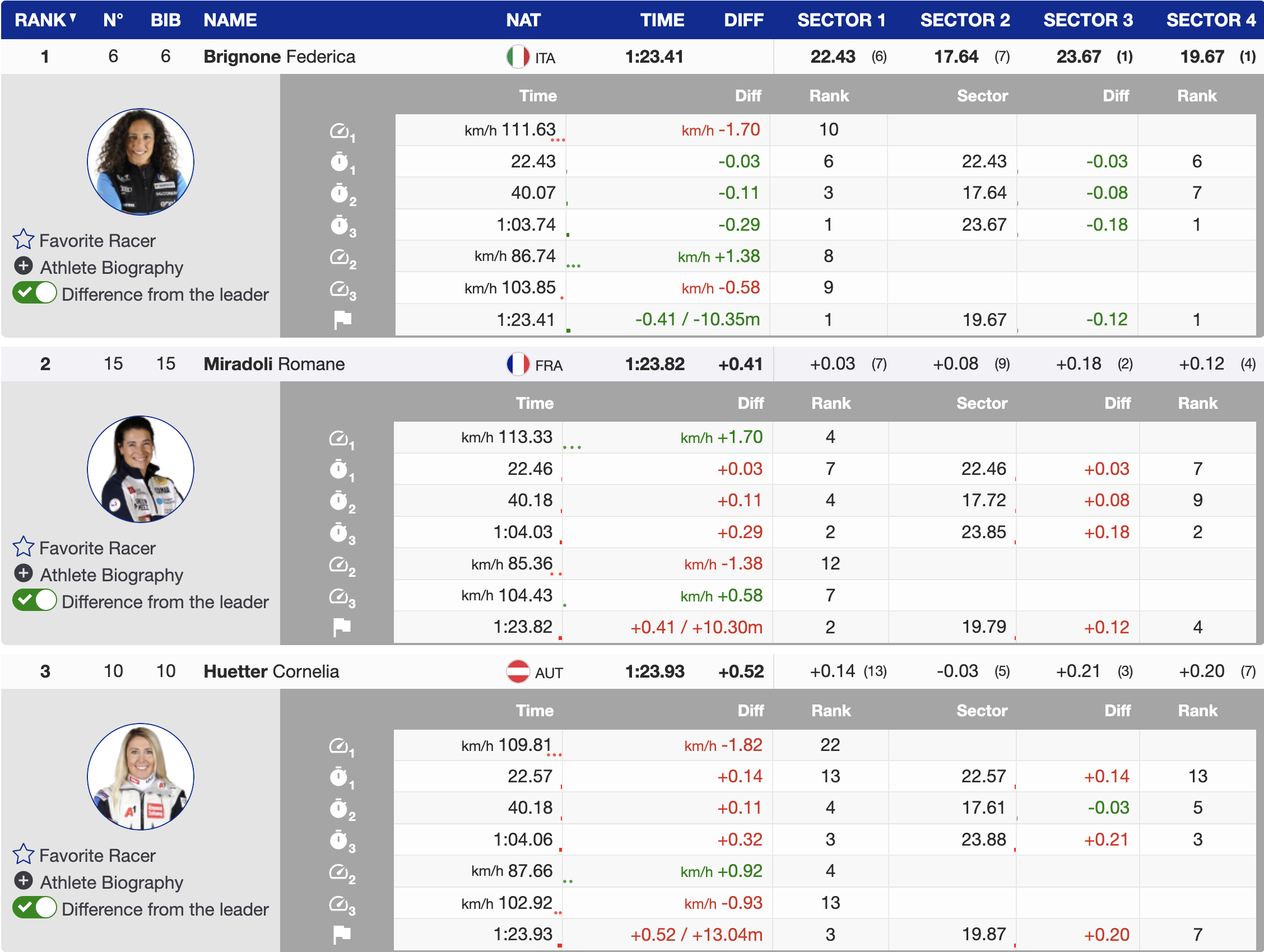Click Miradoli's speed 1 speedometer icon
This screenshot has width=1264, height=952.
339,438
